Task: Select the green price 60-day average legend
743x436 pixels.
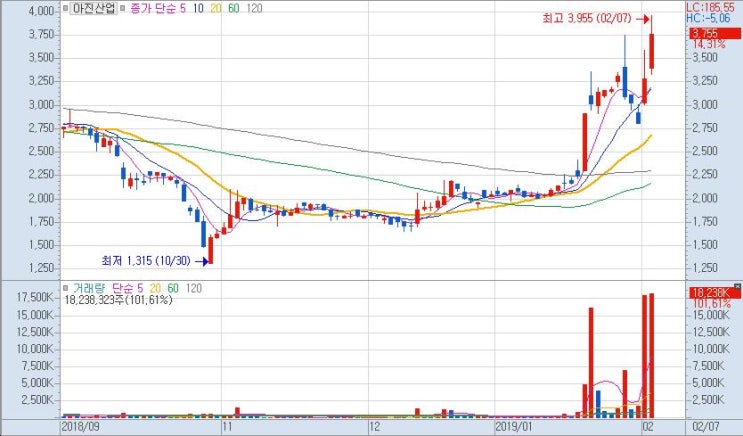Action: click(234, 9)
